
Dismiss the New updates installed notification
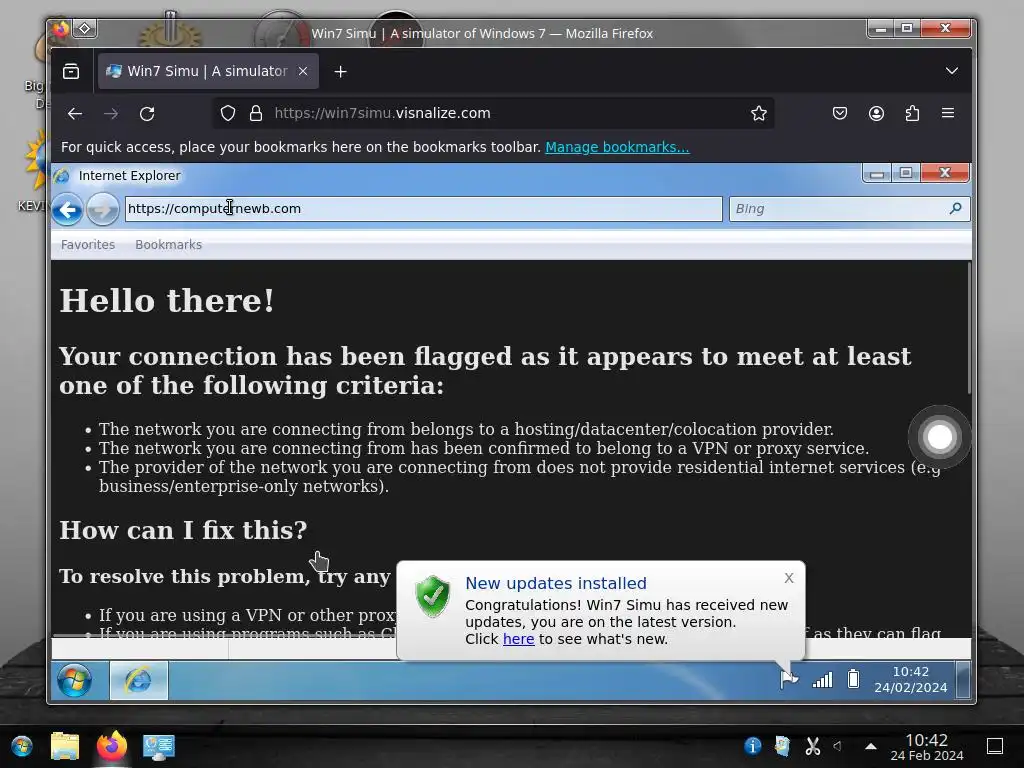coord(789,578)
